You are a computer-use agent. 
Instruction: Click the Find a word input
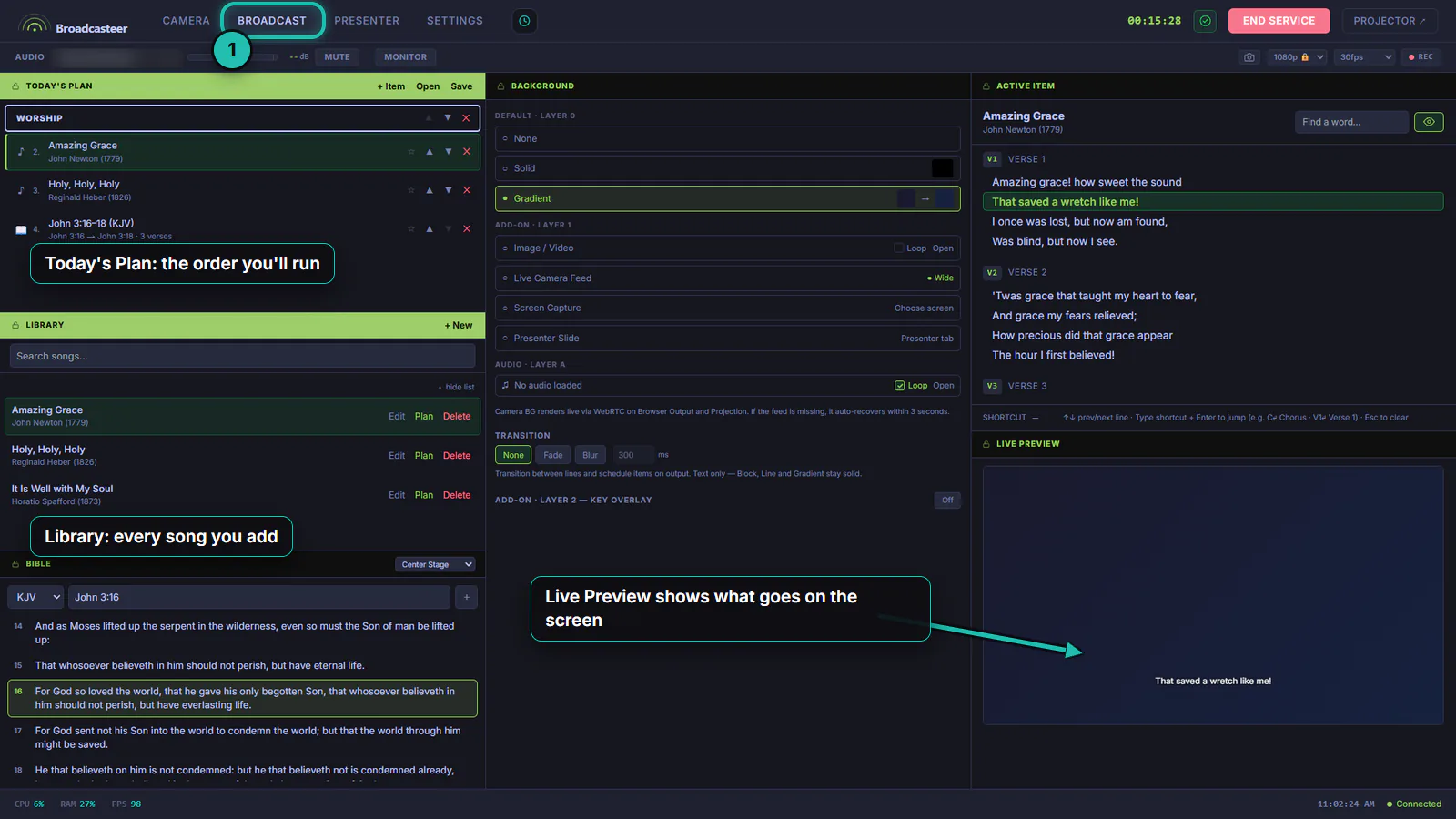click(x=1351, y=122)
